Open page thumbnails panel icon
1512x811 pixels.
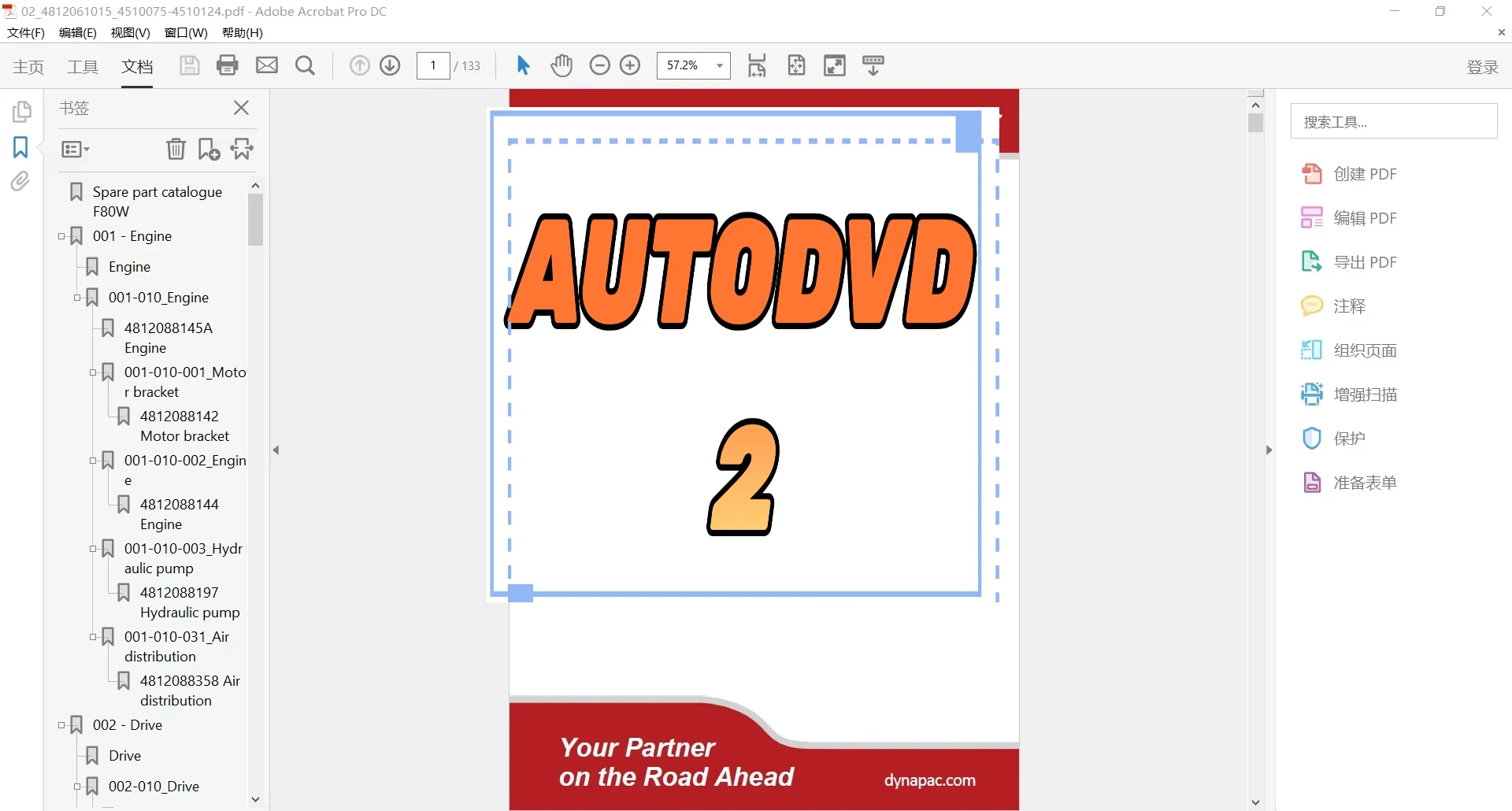click(21, 112)
